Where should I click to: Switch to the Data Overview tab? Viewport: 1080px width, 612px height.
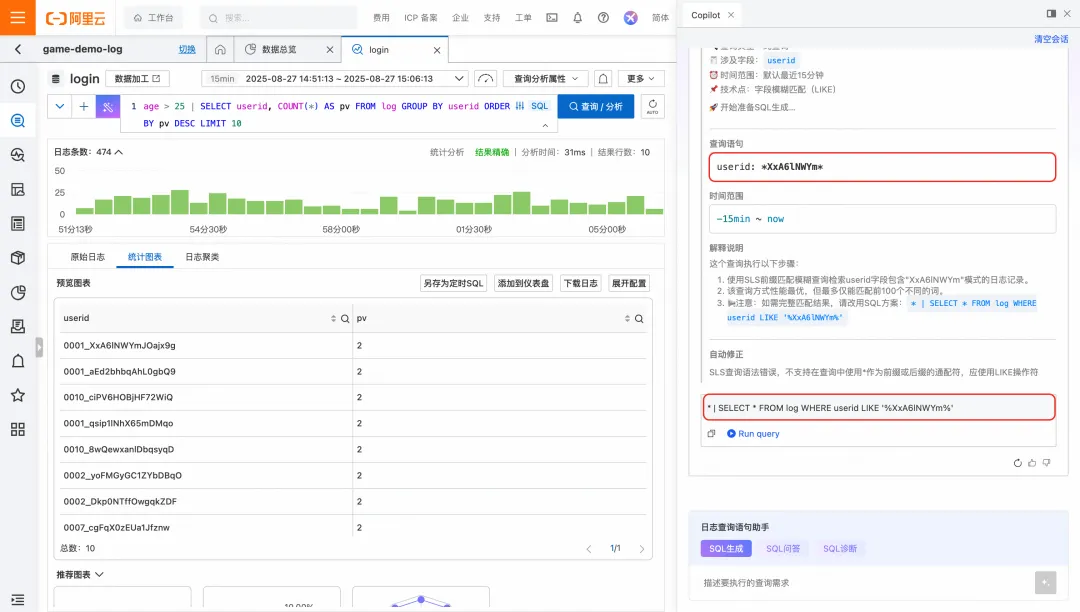pyautogui.click(x=279, y=50)
